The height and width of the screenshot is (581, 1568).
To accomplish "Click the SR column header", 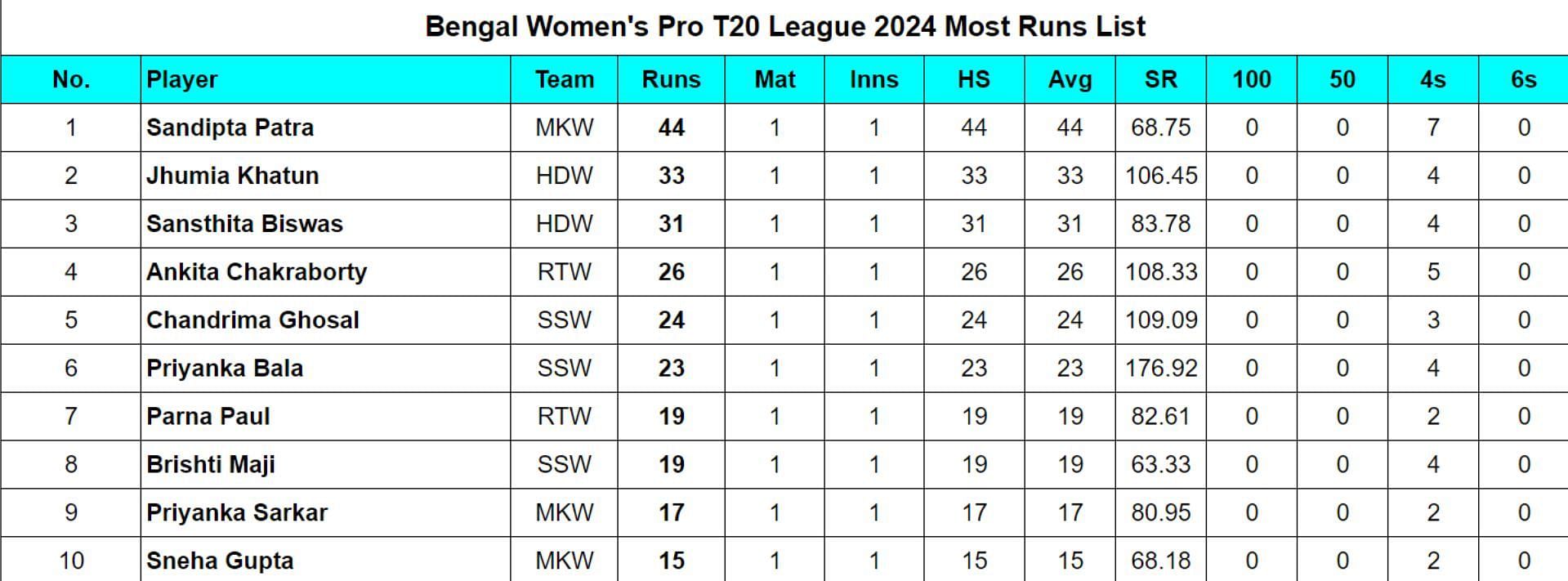I will tap(1160, 79).
